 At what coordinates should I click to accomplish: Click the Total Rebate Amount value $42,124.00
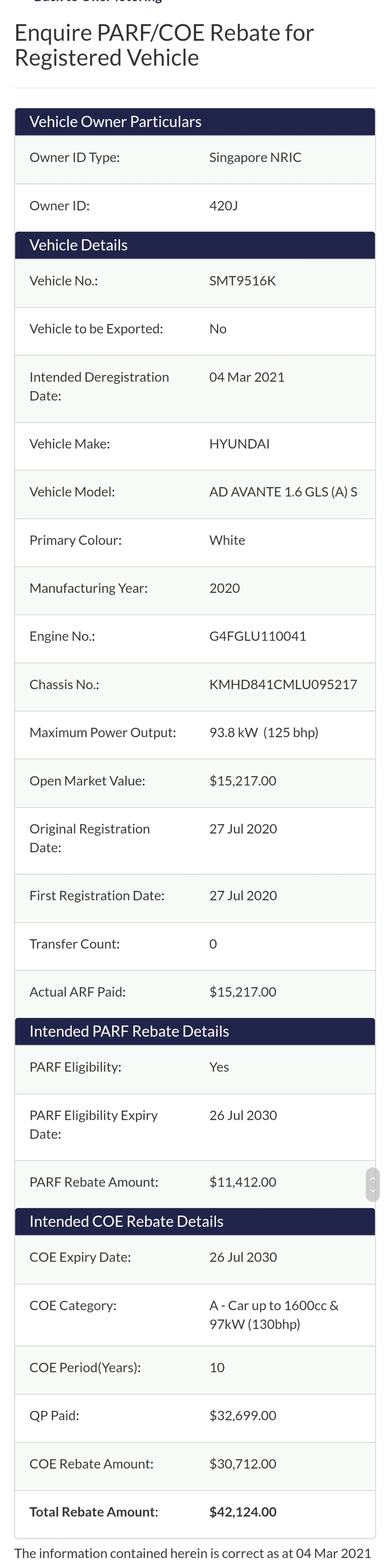[x=243, y=1511]
